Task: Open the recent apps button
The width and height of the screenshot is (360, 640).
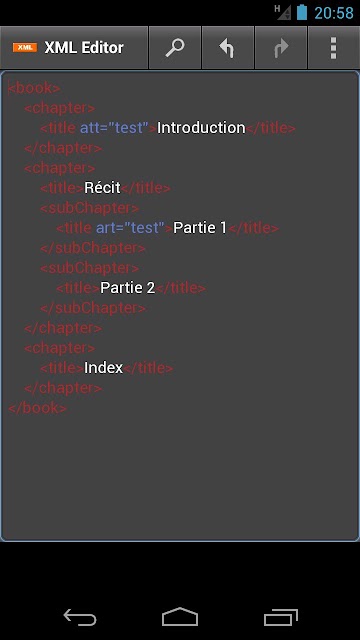Action: click(x=281, y=618)
